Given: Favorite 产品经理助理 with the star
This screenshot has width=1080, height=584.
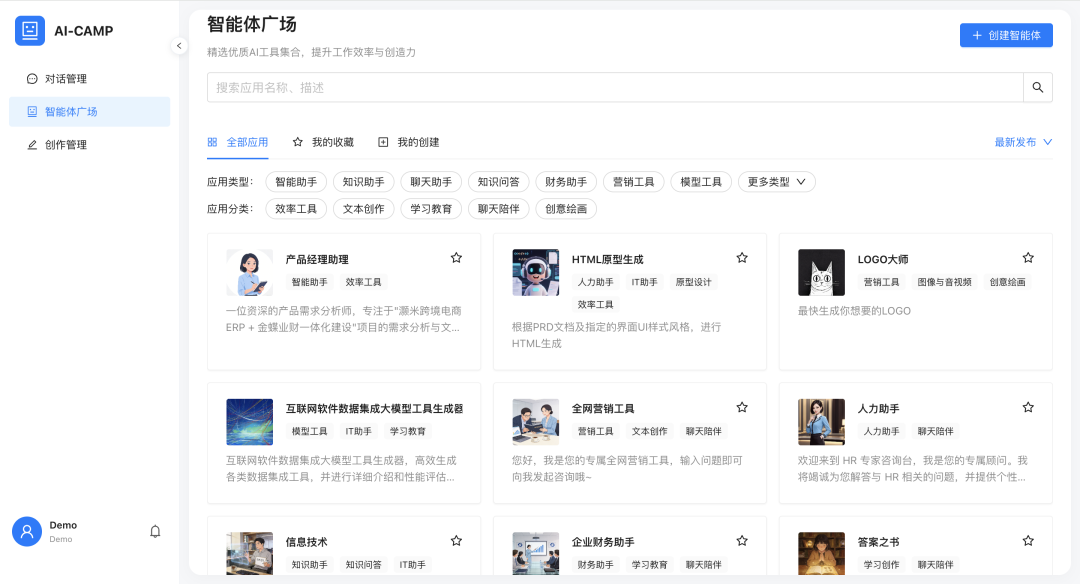Looking at the screenshot, I should point(456,258).
